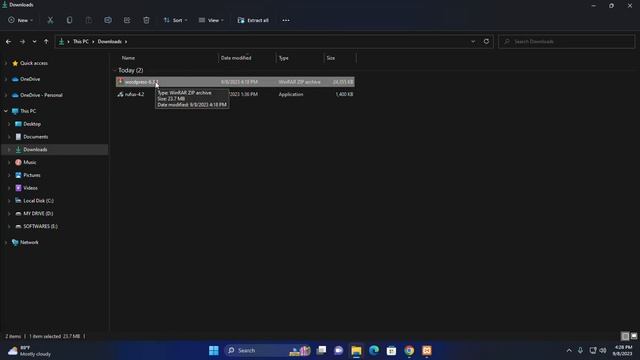Viewport: 640px width, 360px height.
Task: Click the volume speaker tray icon
Action: click(603, 351)
